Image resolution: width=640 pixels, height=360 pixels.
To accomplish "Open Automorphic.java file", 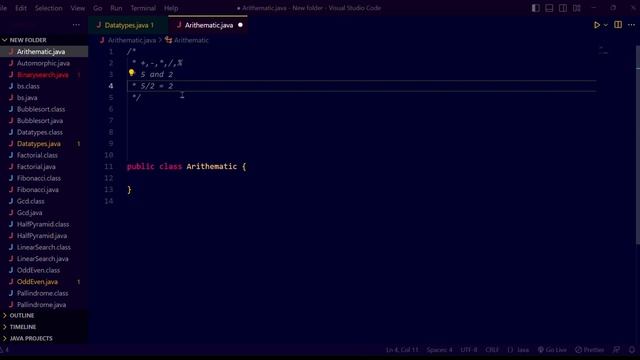I will coord(44,63).
